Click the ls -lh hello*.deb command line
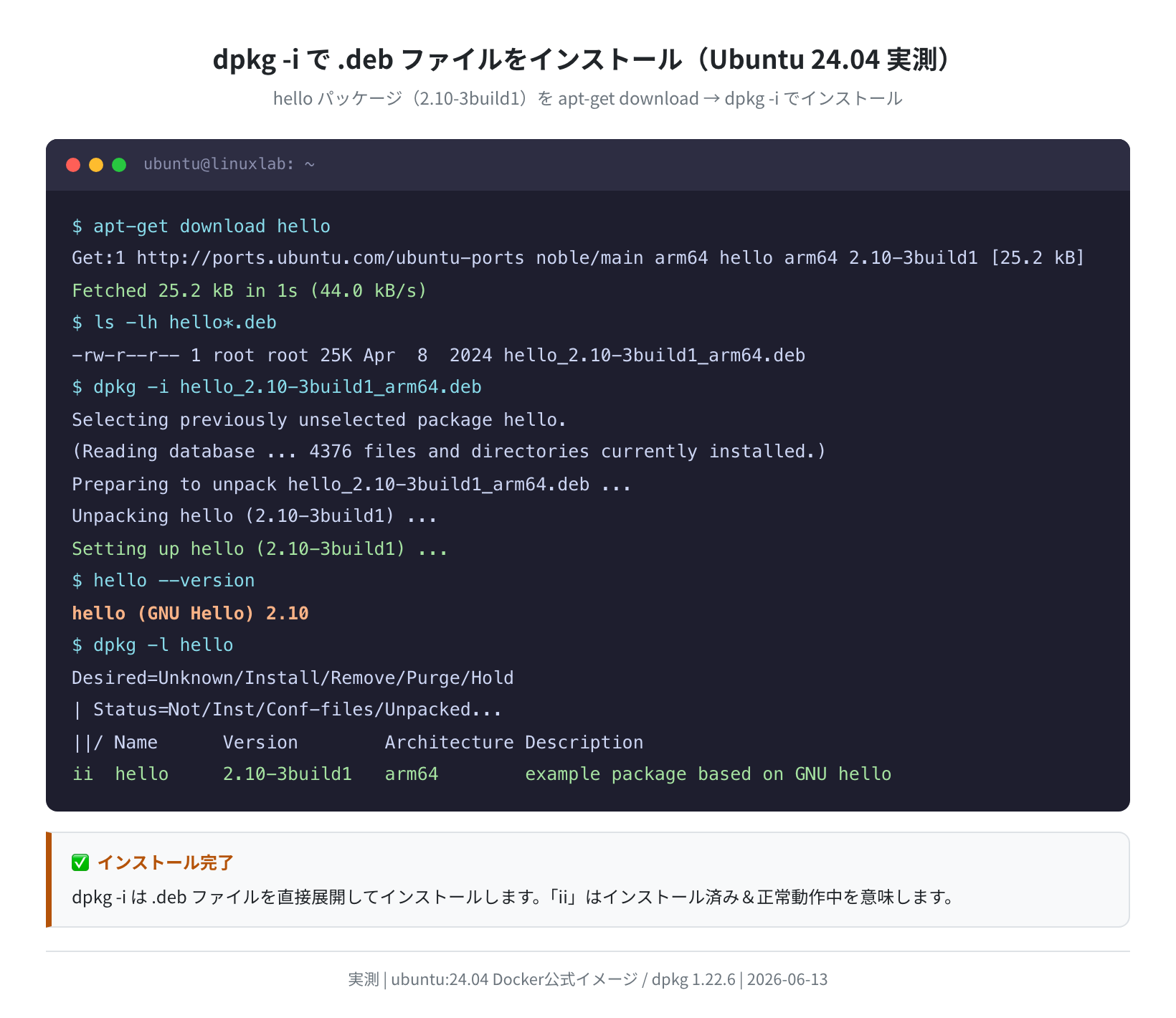 coord(174,323)
